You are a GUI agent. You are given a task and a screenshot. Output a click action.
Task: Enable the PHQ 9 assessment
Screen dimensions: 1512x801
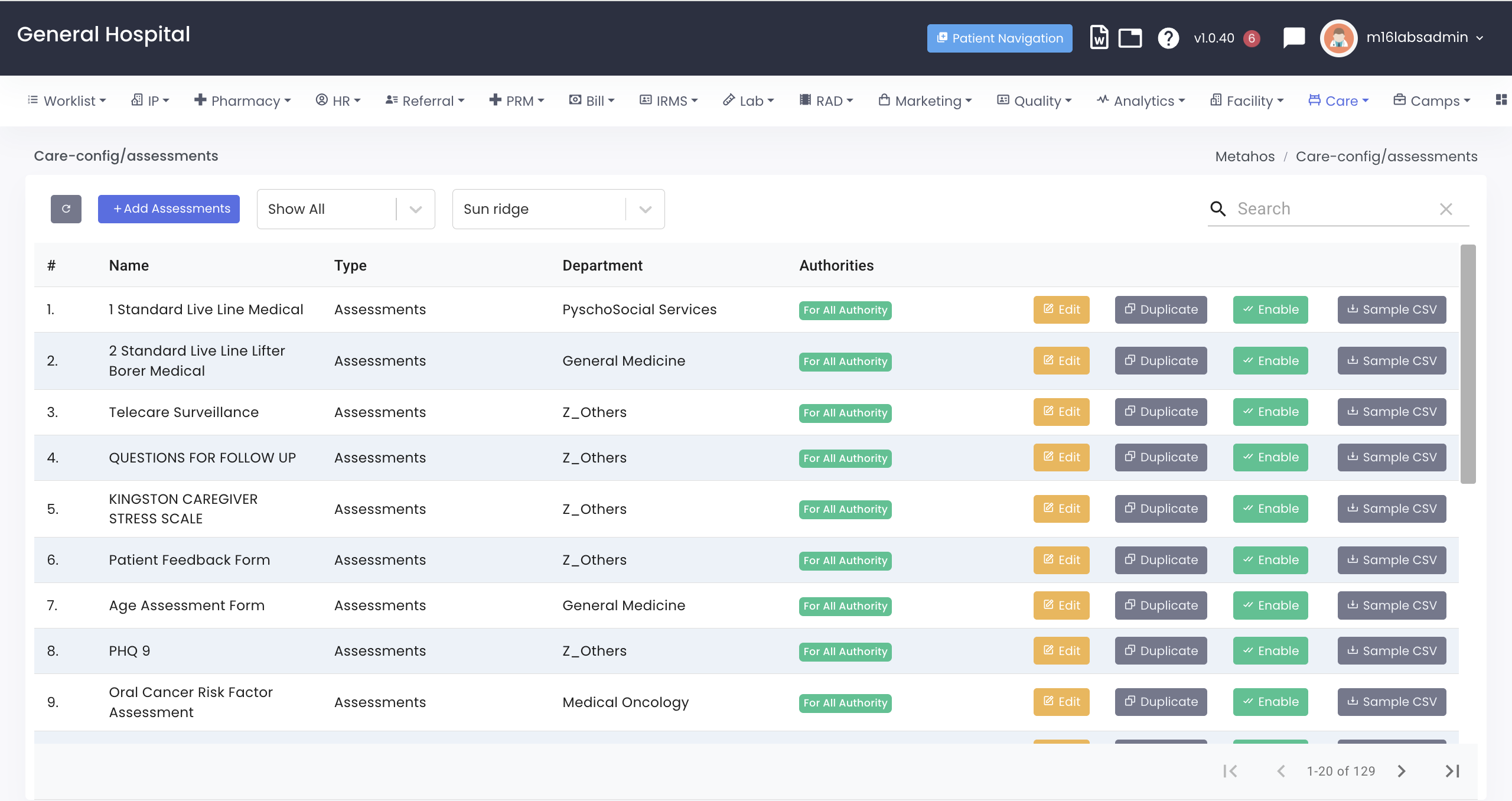[1270, 651]
